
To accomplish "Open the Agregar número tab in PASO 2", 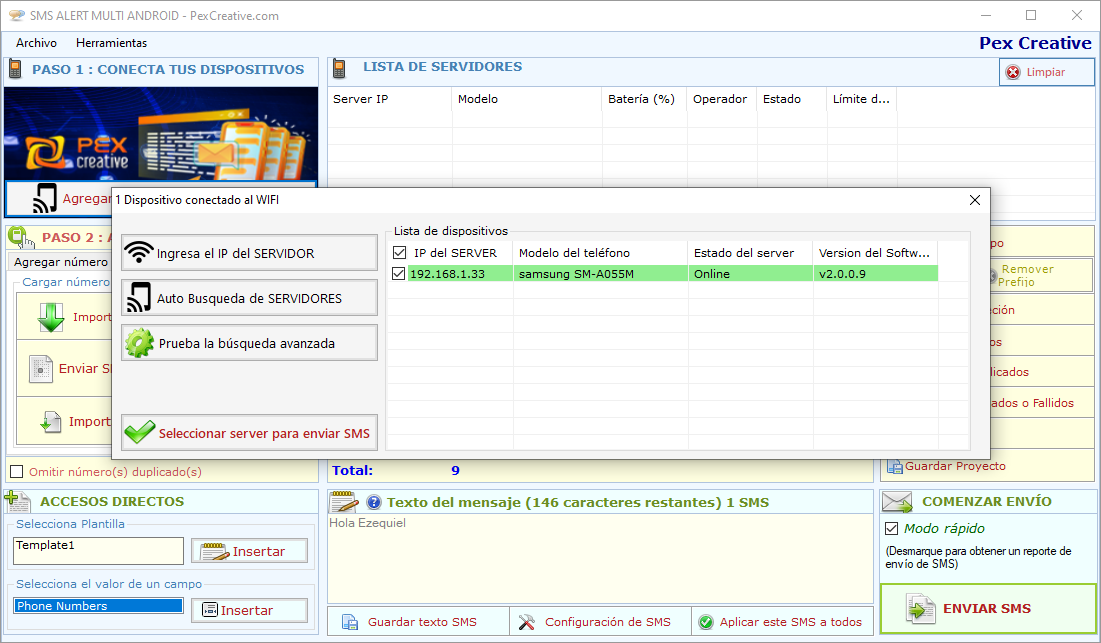I will [x=61, y=262].
